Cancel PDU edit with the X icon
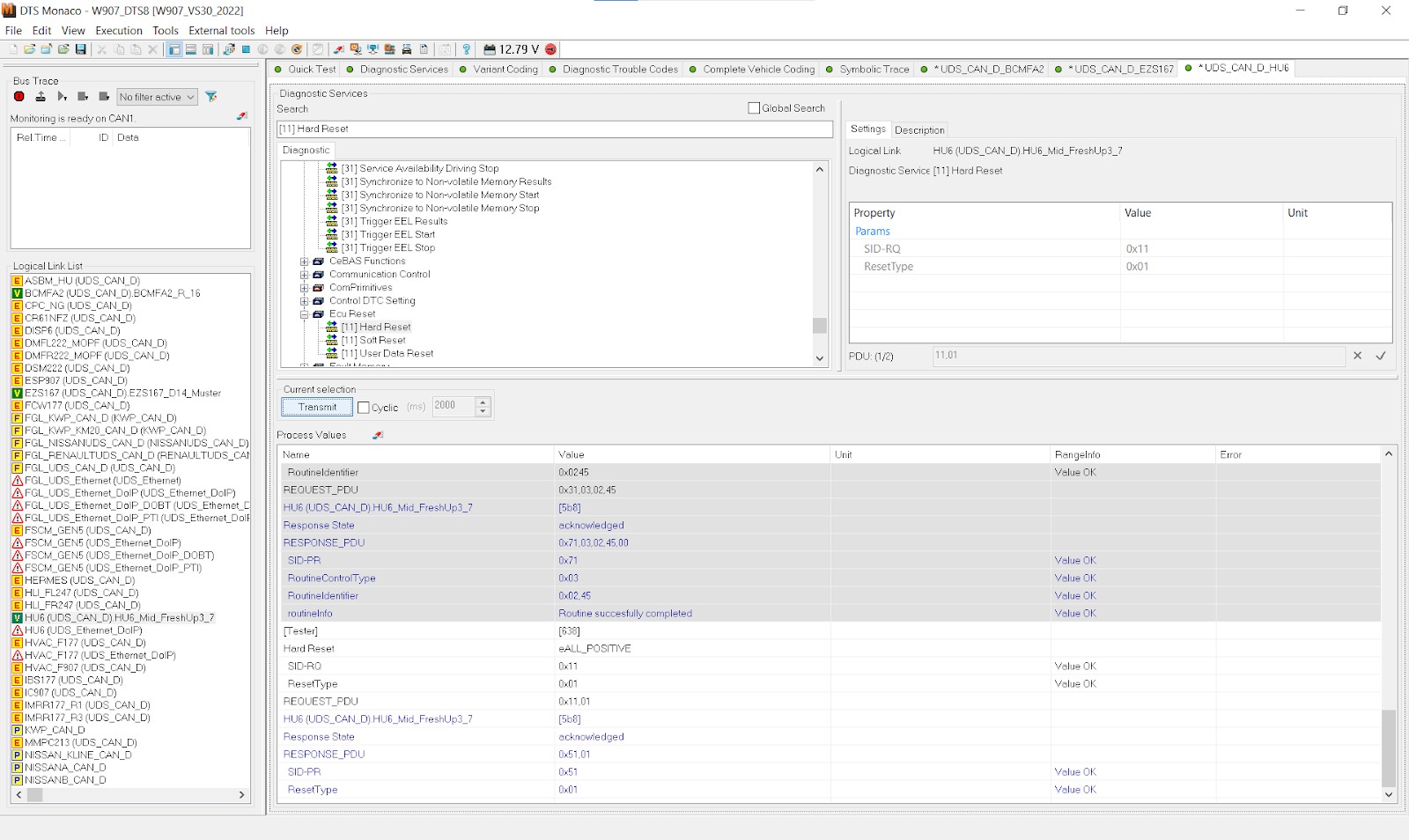The width and height of the screenshot is (1409, 840). pos(1357,356)
